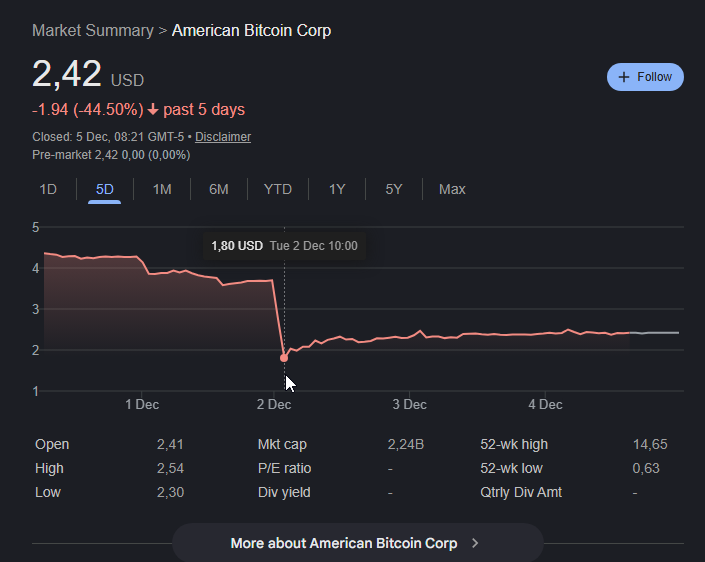Click the American Bitcoin Corp title
Screen dimensions: 705x562
(251, 31)
